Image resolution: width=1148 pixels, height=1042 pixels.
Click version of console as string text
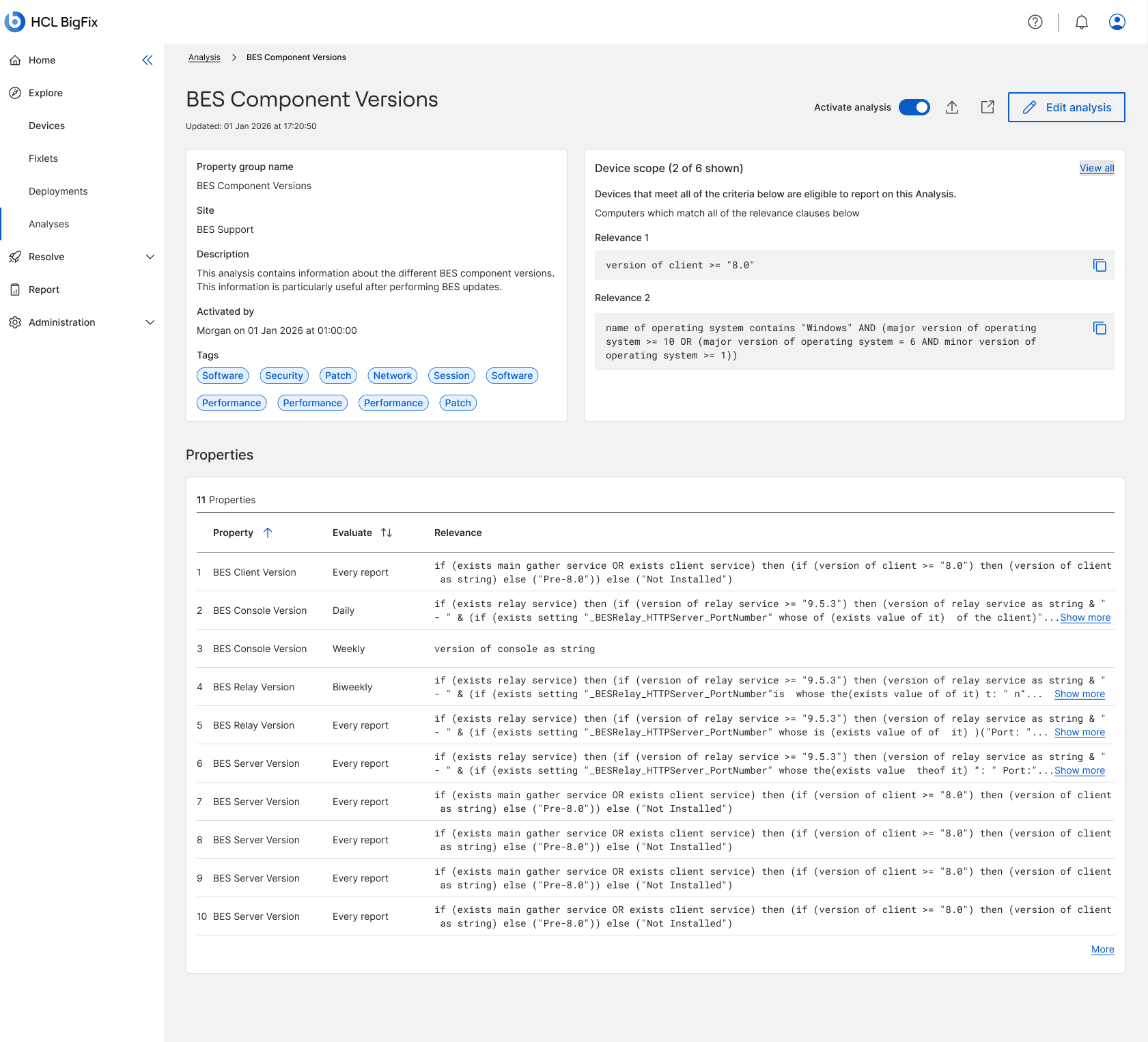click(514, 649)
